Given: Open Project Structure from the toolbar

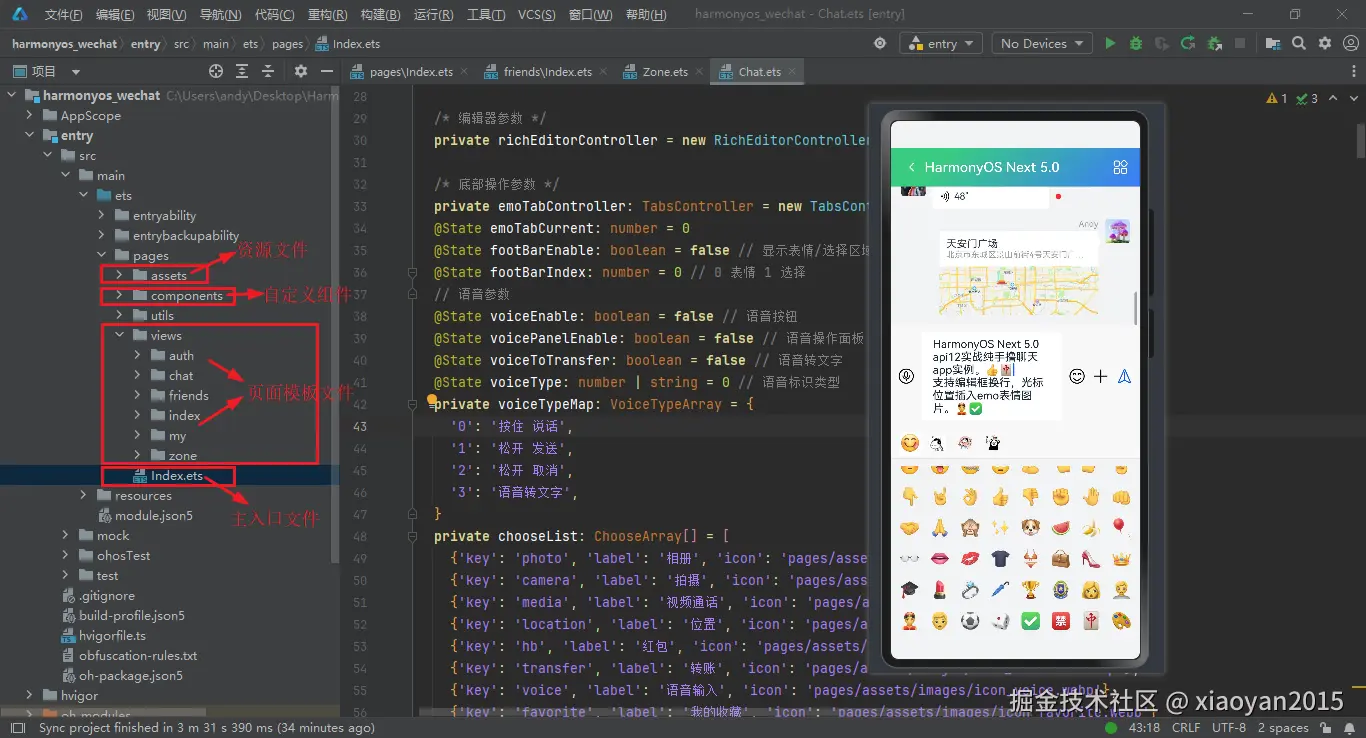Looking at the screenshot, I should point(1273,44).
